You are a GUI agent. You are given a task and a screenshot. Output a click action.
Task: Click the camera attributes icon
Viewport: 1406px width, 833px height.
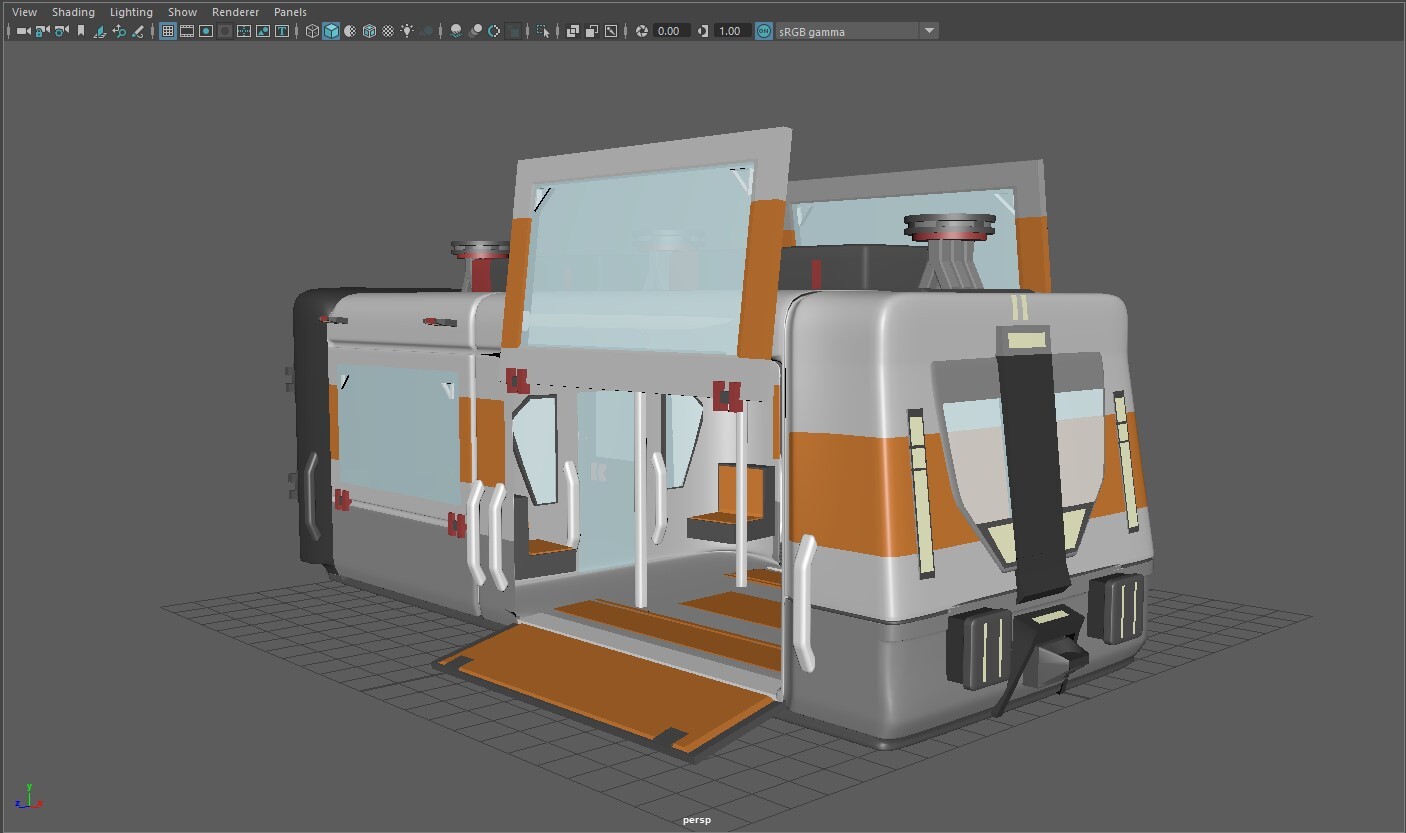tap(62, 31)
